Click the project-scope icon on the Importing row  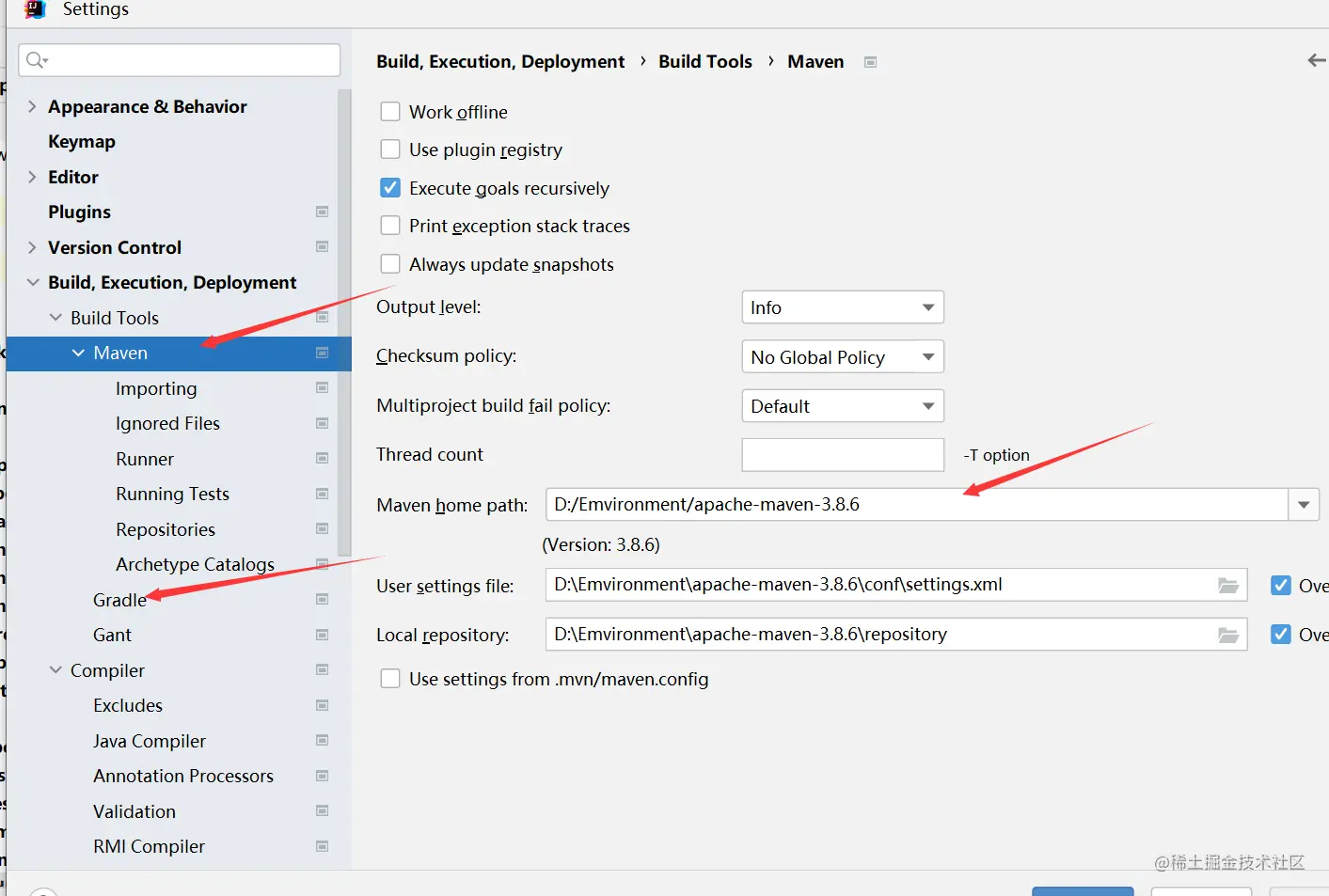point(323,388)
